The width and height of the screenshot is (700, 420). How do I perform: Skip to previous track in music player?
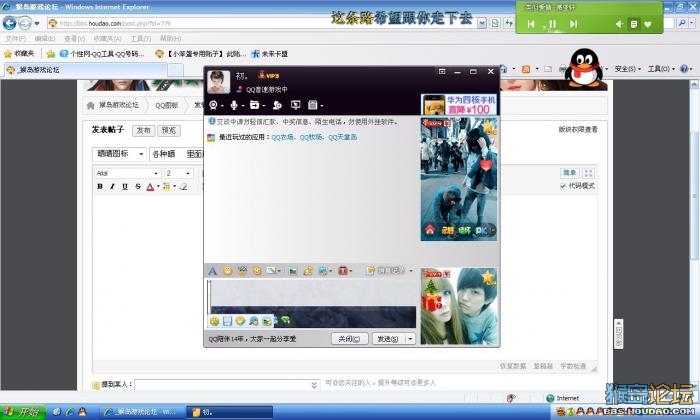[x=531, y=24]
